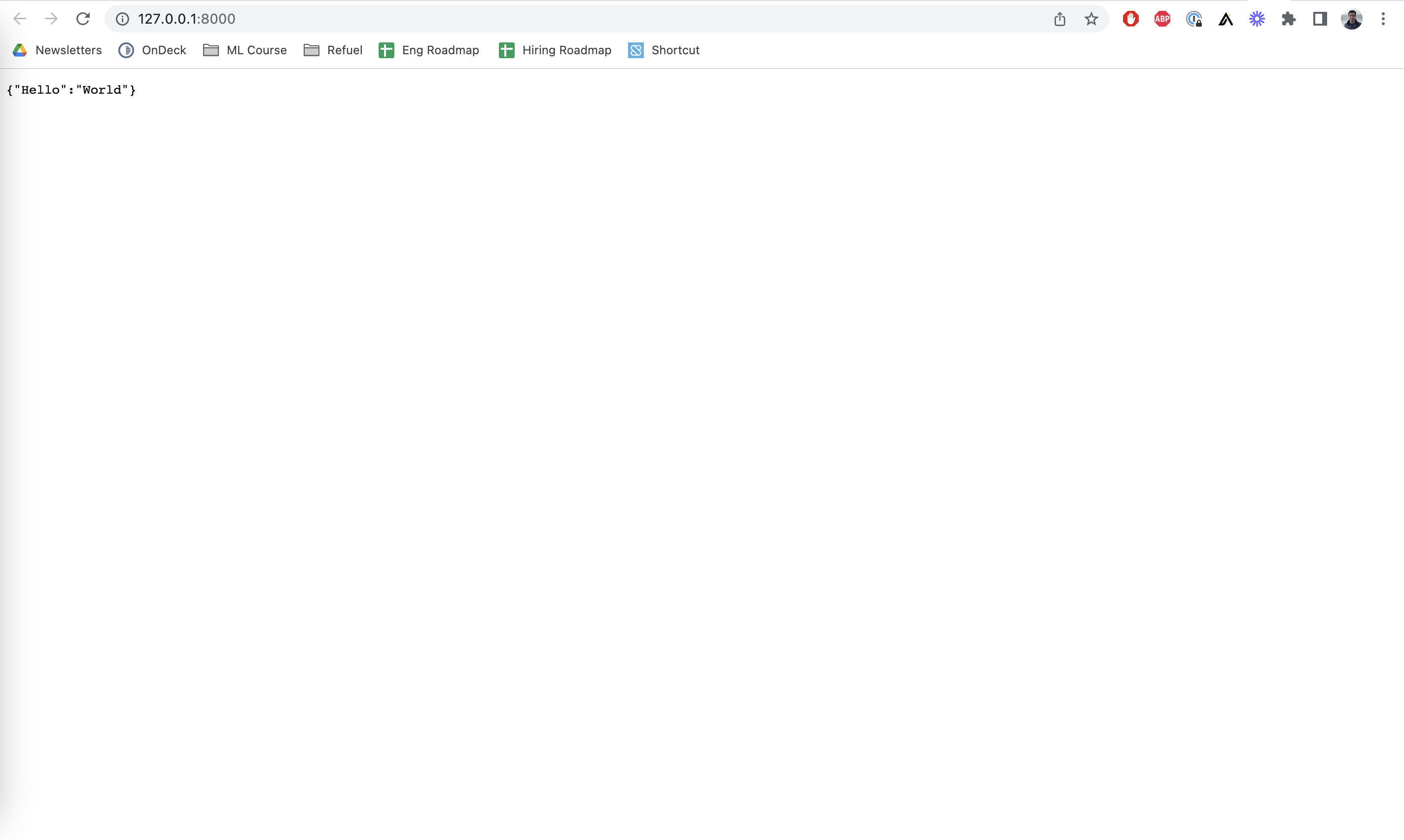This screenshot has width=1404, height=840.
Task: Reload the current page
Action: 83,19
